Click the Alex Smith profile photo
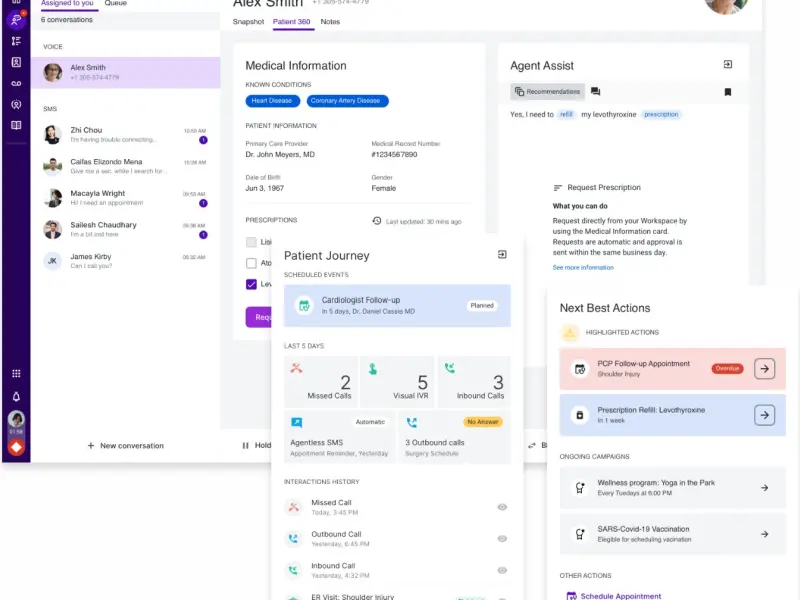 point(726,5)
